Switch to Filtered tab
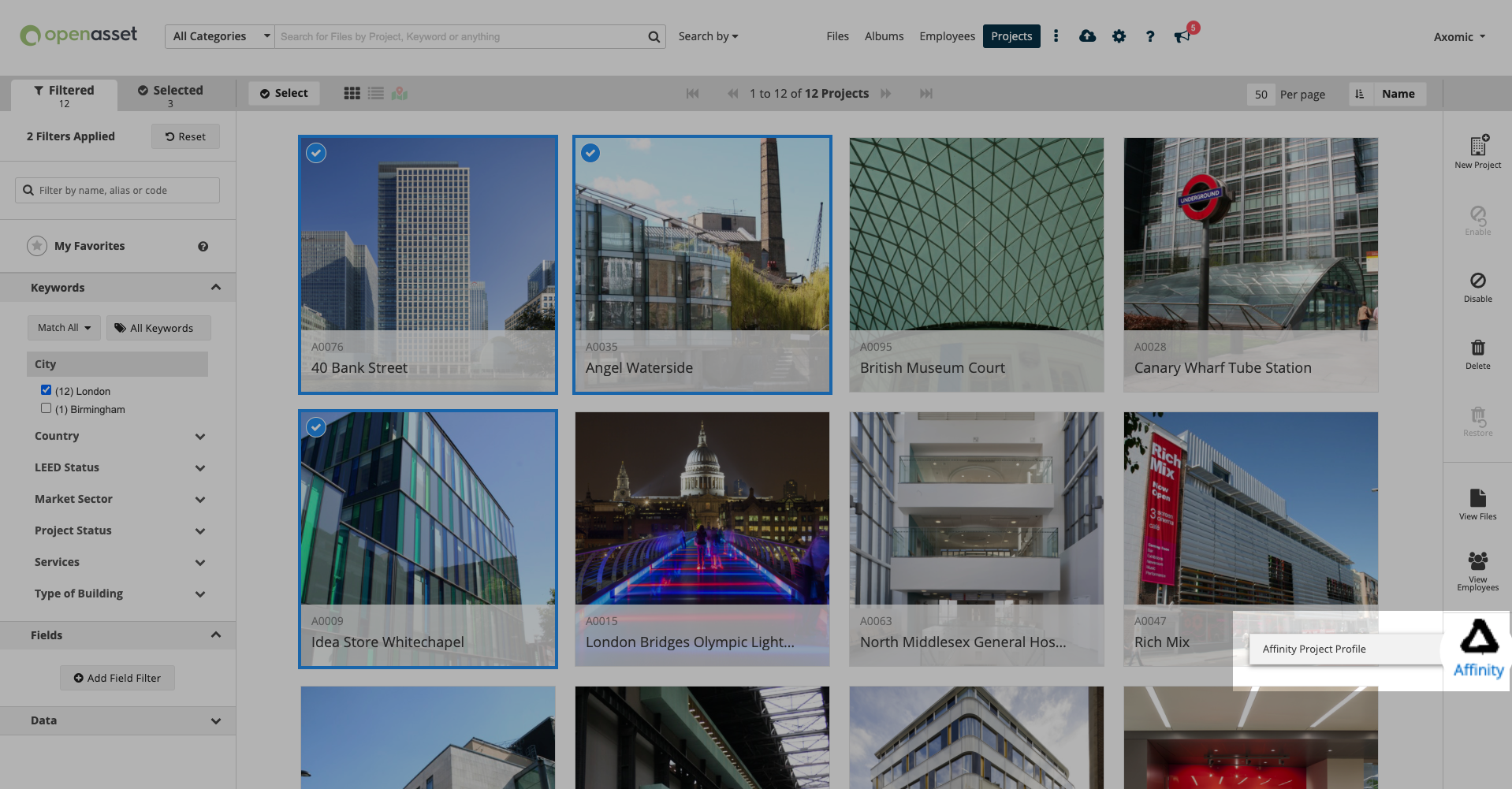The width and height of the screenshot is (1512, 789). point(64,95)
